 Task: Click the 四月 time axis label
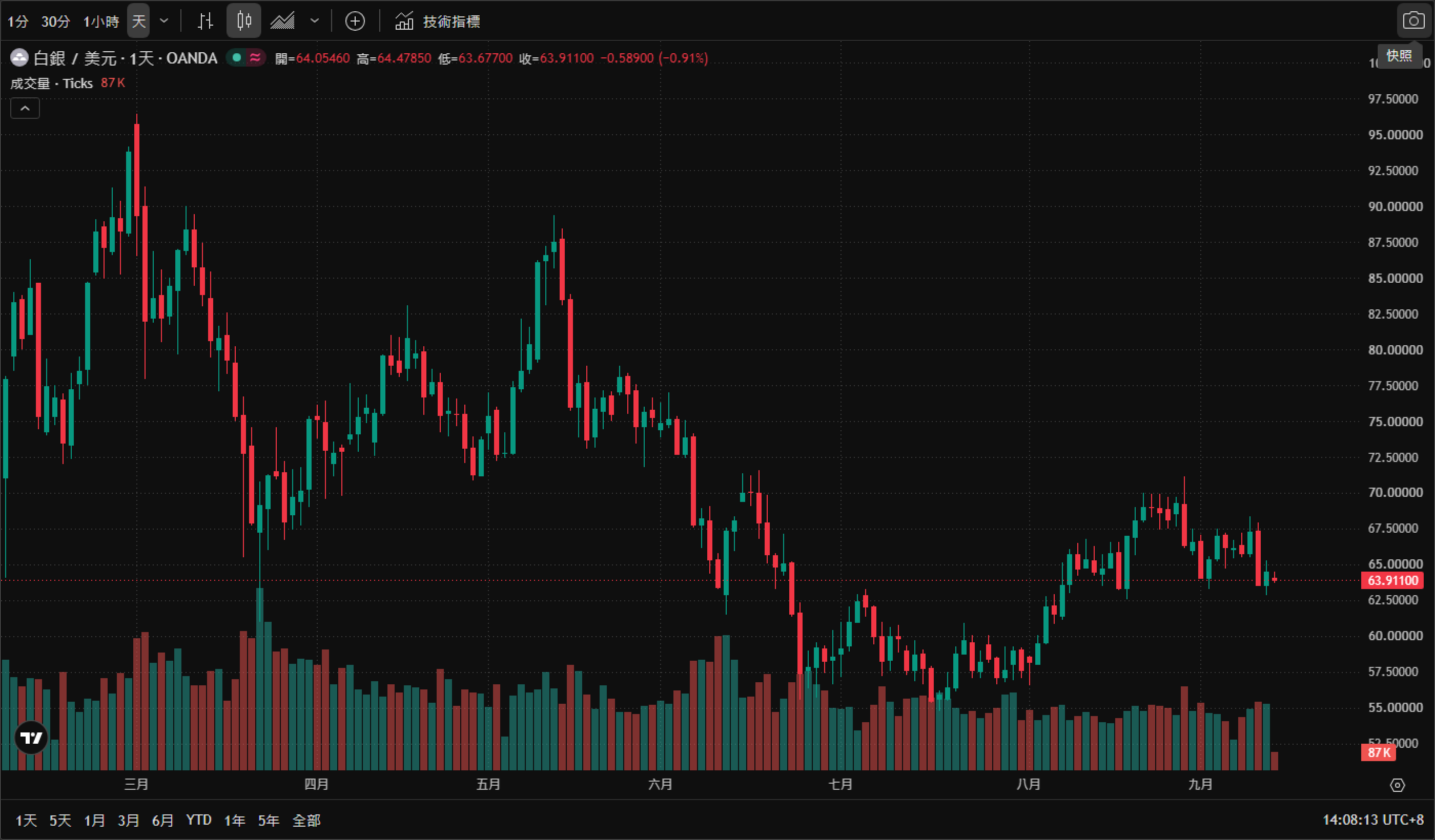point(316,784)
